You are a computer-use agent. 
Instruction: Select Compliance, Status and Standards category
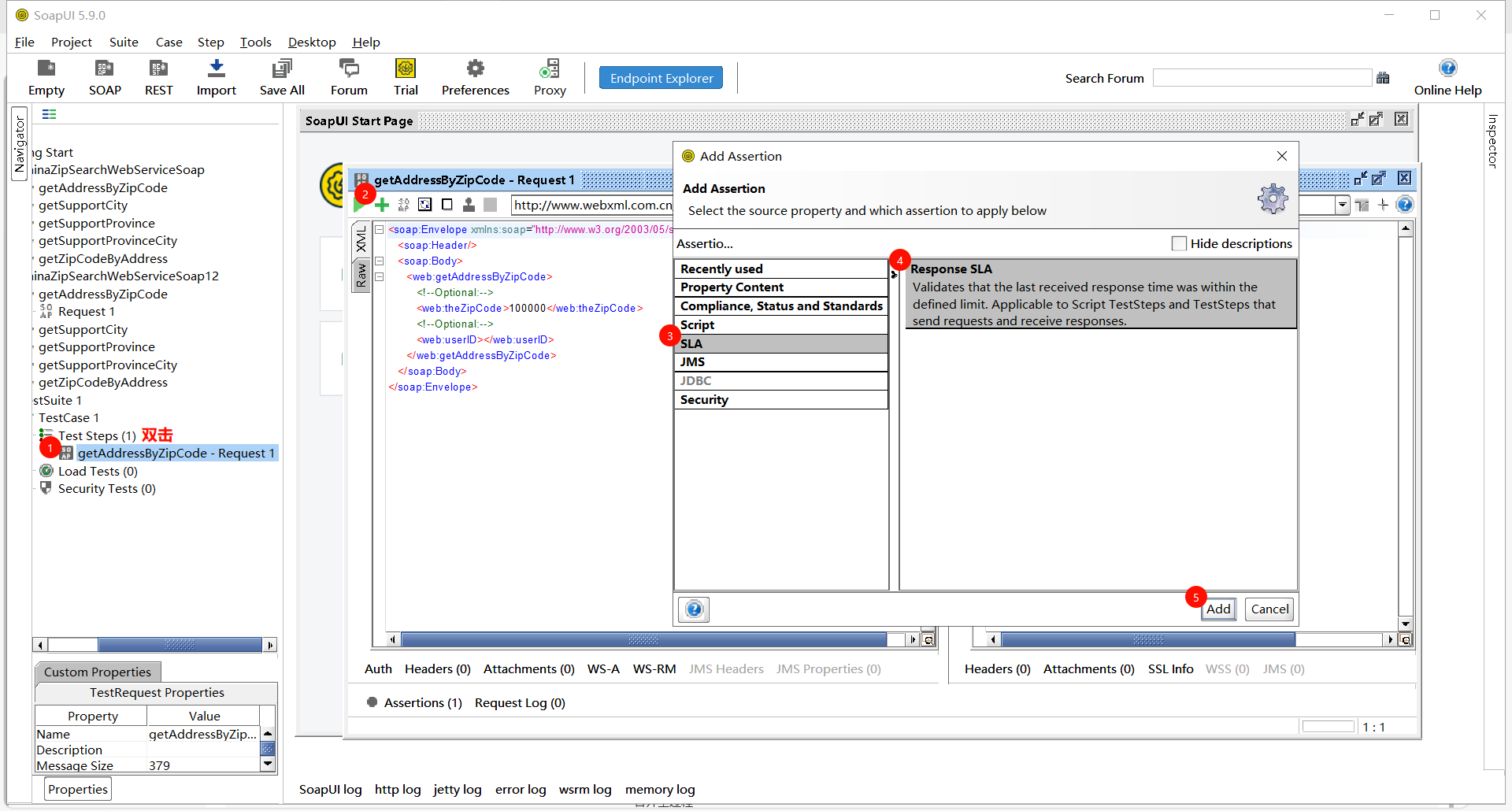pyautogui.click(x=781, y=306)
